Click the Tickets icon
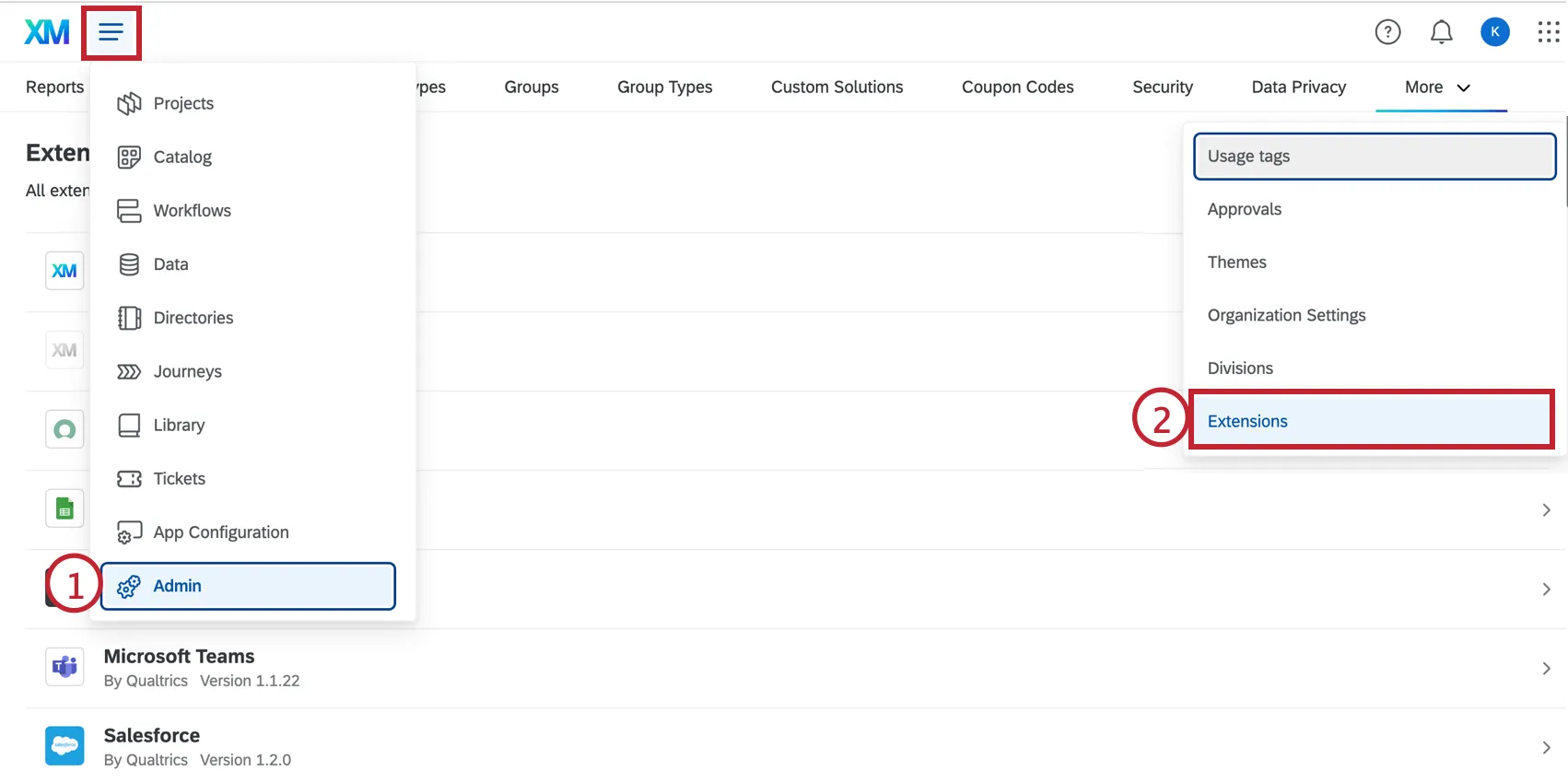 click(x=129, y=479)
